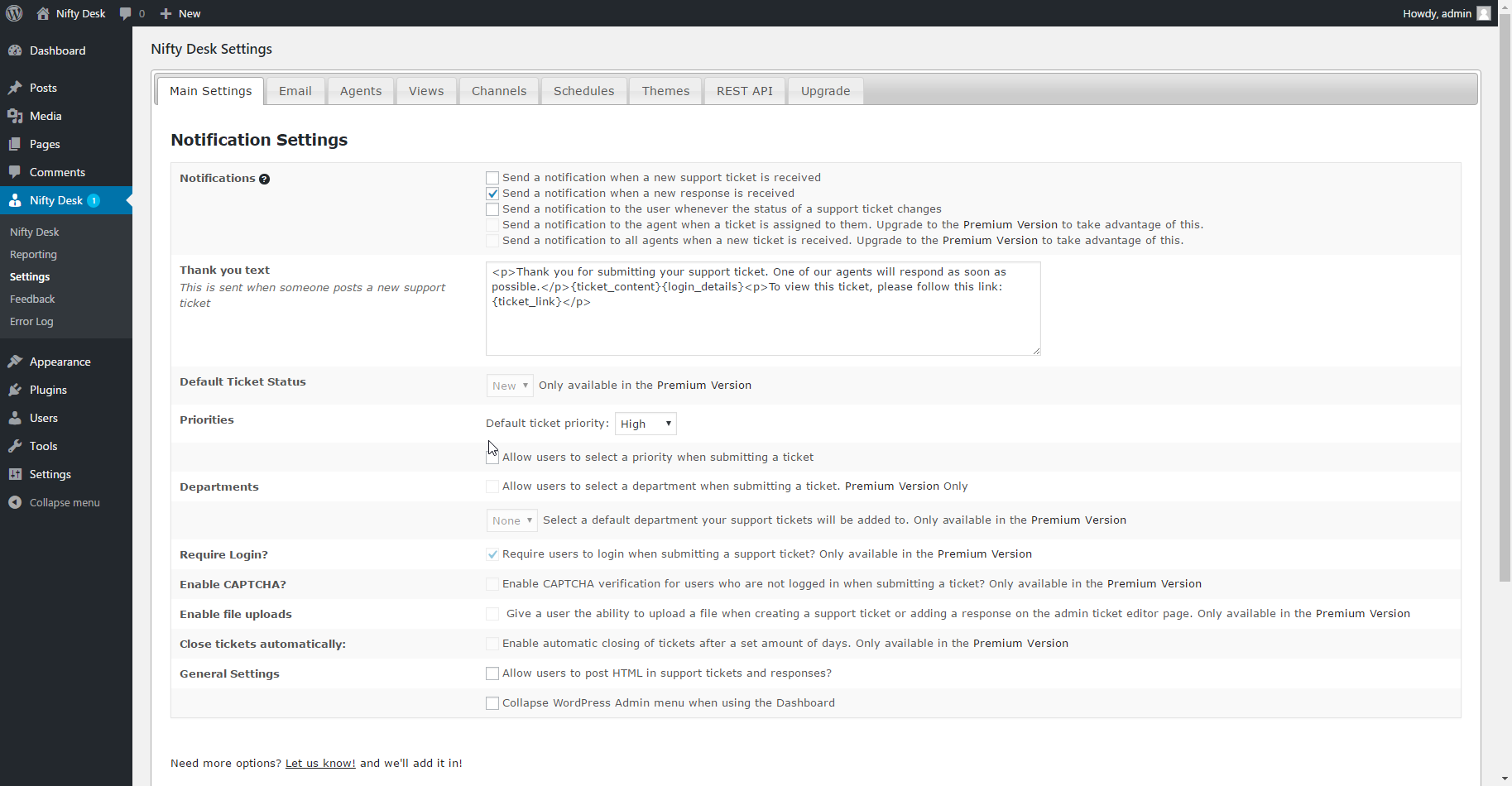Viewport: 1512px width, 786px height.
Task: Open the default department None dropdown
Action: coord(512,520)
